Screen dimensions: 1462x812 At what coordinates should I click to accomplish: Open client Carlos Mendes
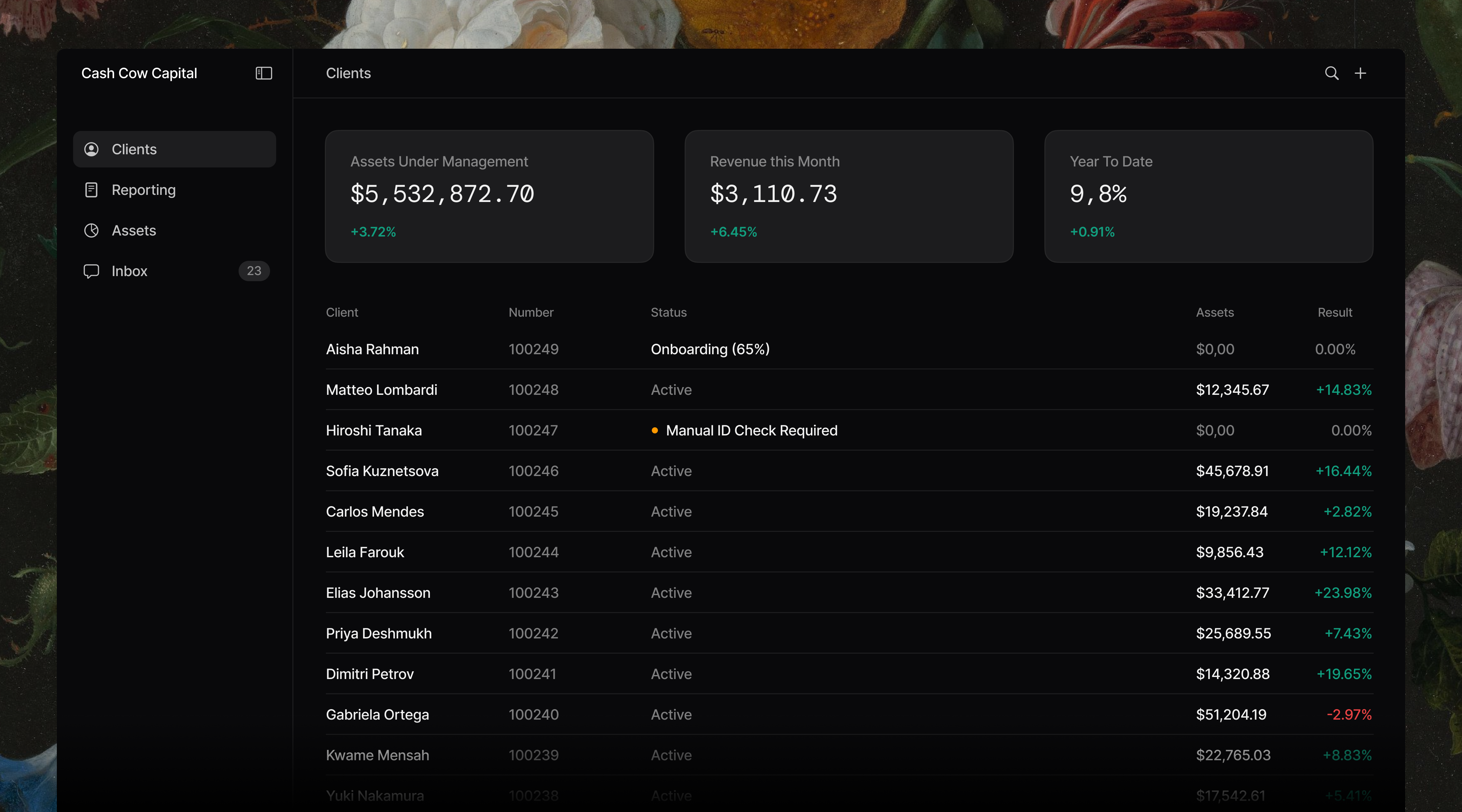pyautogui.click(x=375, y=511)
